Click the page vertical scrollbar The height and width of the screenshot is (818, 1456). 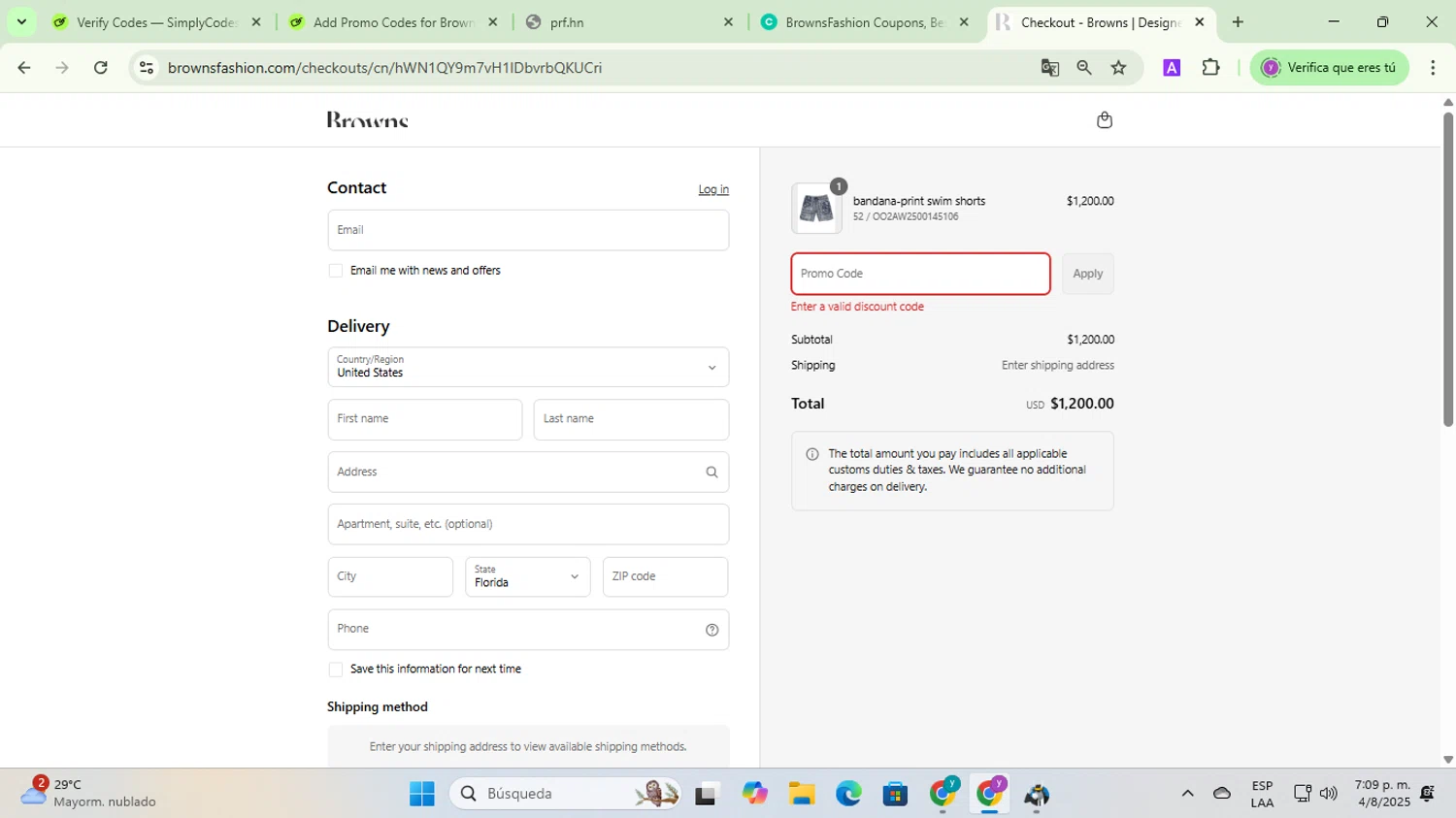[1447, 270]
